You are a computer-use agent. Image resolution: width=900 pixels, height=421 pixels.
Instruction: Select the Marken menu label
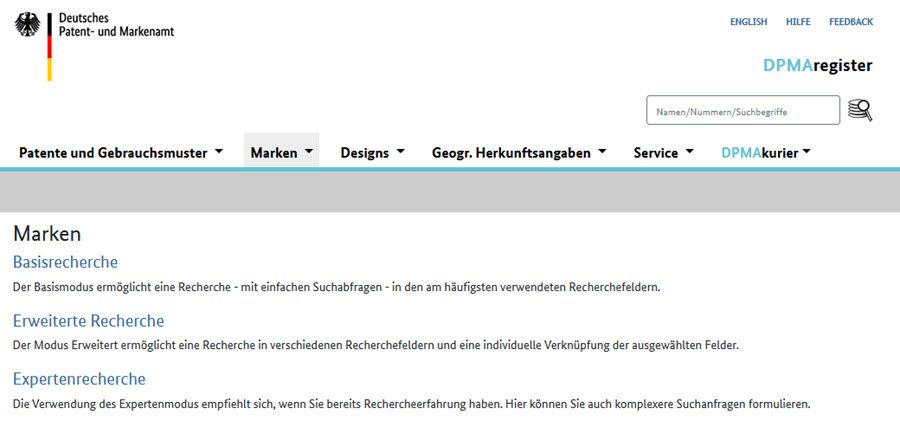click(x=274, y=153)
